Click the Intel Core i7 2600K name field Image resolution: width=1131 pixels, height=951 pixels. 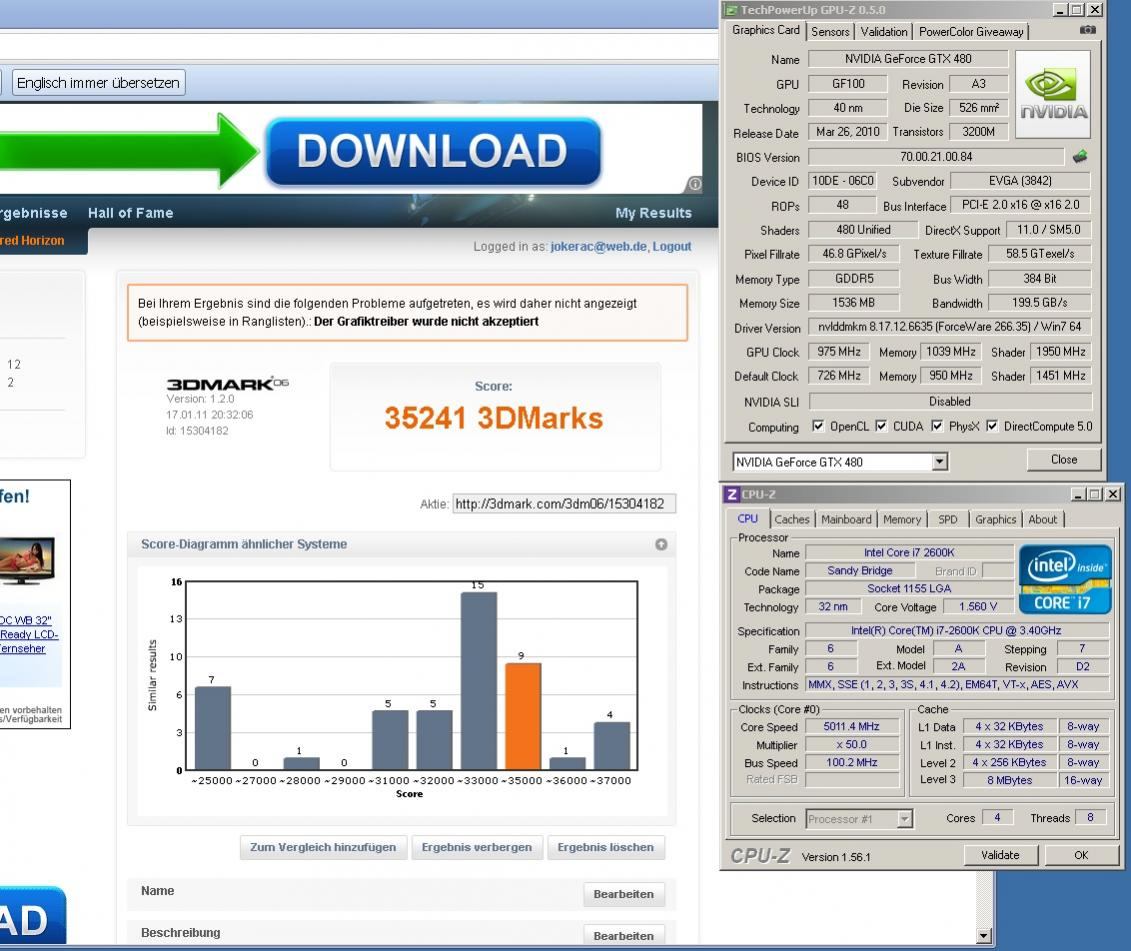pyautogui.click(x=909, y=553)
